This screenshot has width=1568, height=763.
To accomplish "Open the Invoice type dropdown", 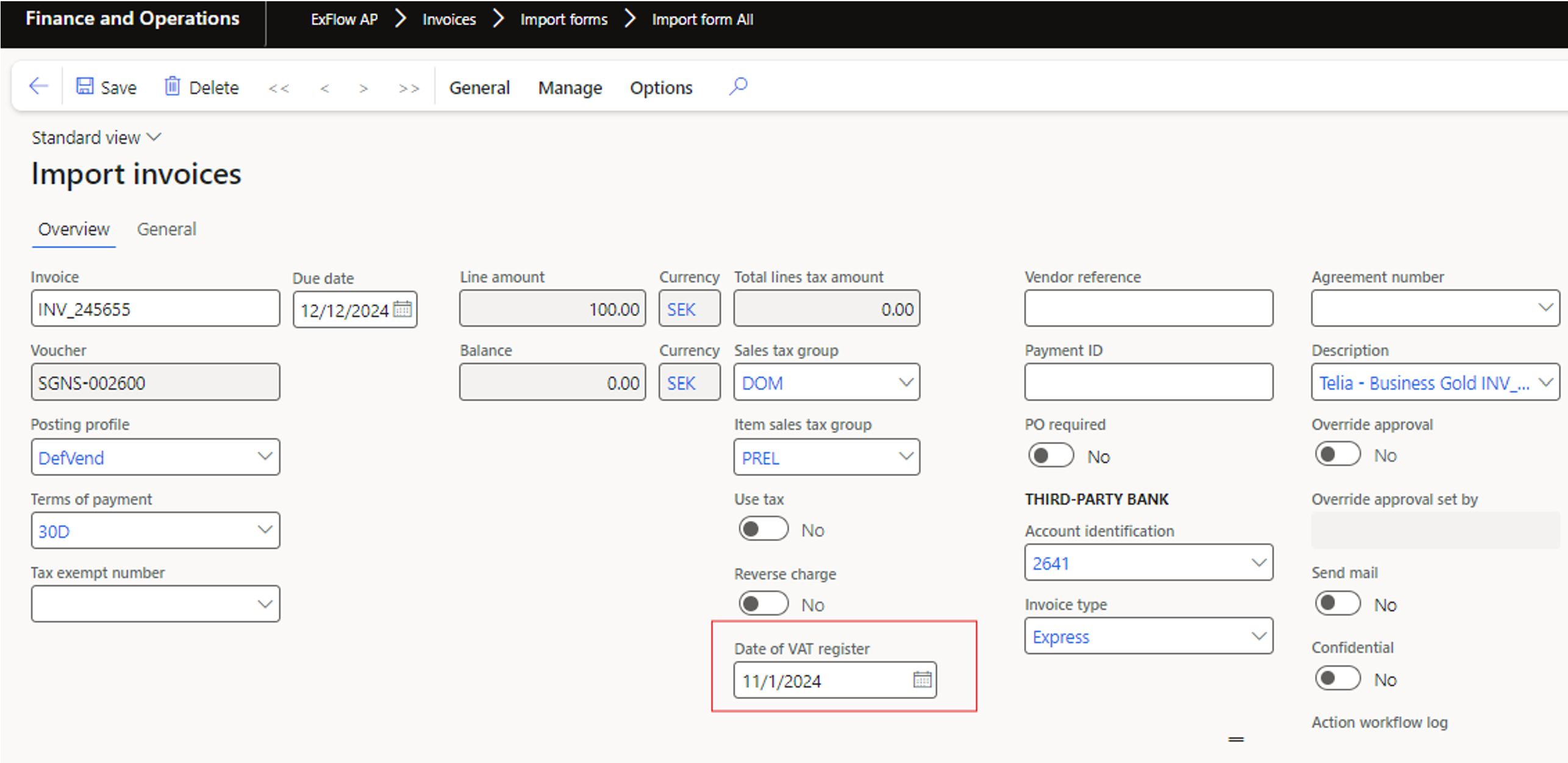I will 1259,636.
